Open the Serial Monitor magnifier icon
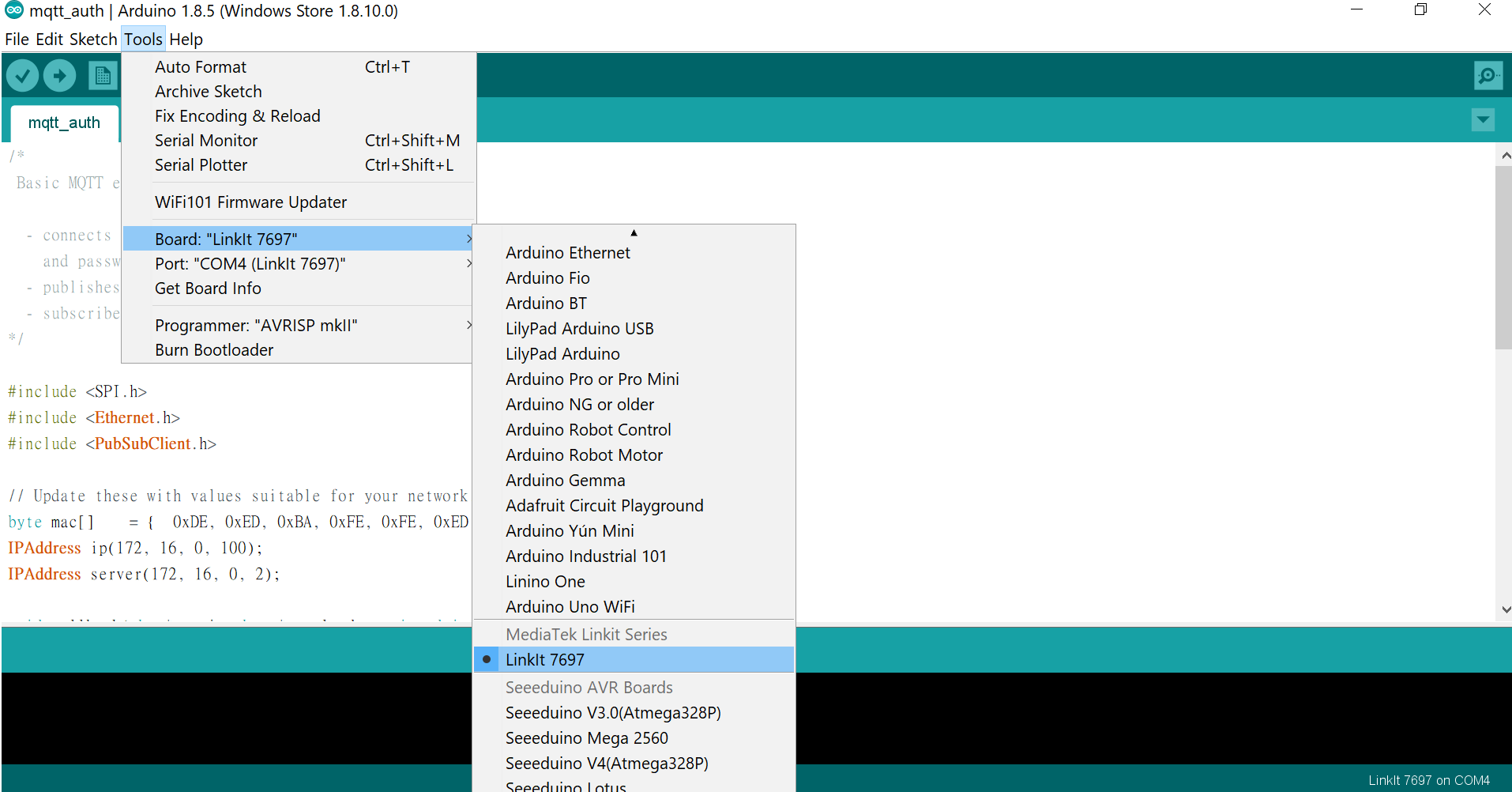This screenshot has width=1512, height=792. click(x=1488, y=76)
